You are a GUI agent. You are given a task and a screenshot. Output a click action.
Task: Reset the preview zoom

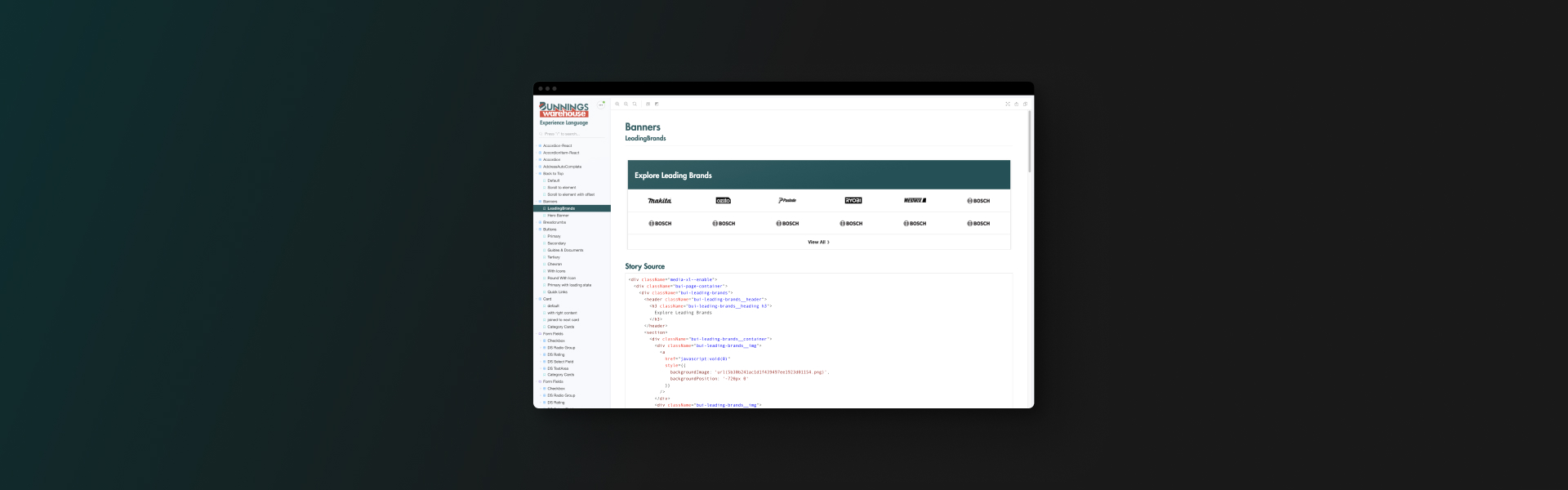(635, 104)
